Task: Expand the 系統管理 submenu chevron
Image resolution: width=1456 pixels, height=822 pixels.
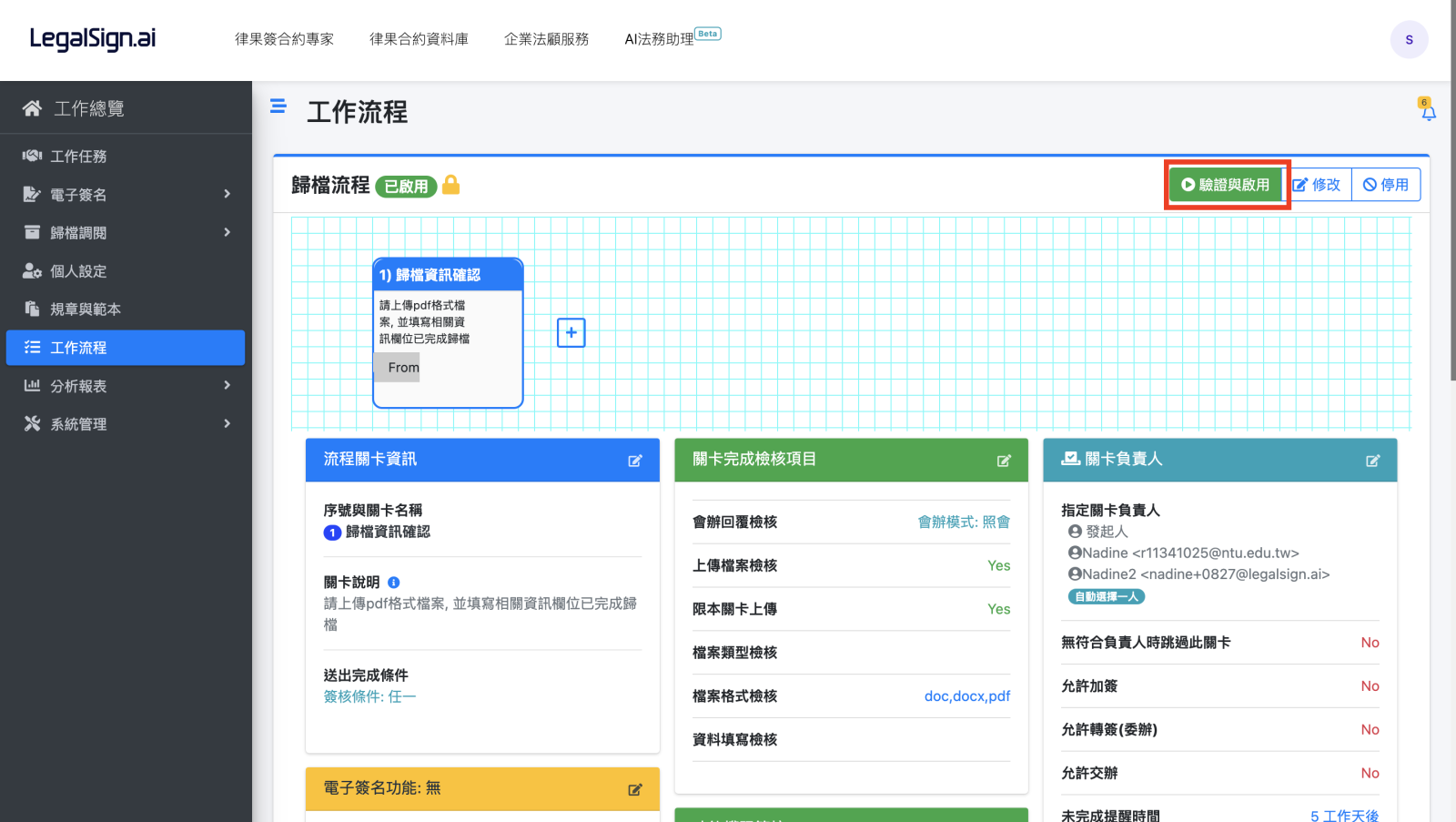Action: point(227,423)
